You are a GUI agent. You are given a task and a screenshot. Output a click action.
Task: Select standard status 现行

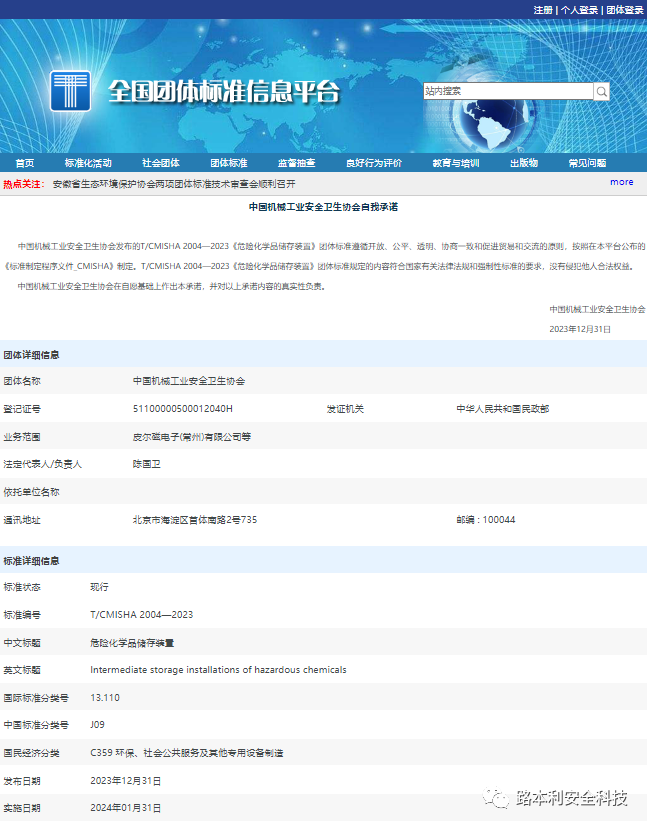tap(100, 587)
